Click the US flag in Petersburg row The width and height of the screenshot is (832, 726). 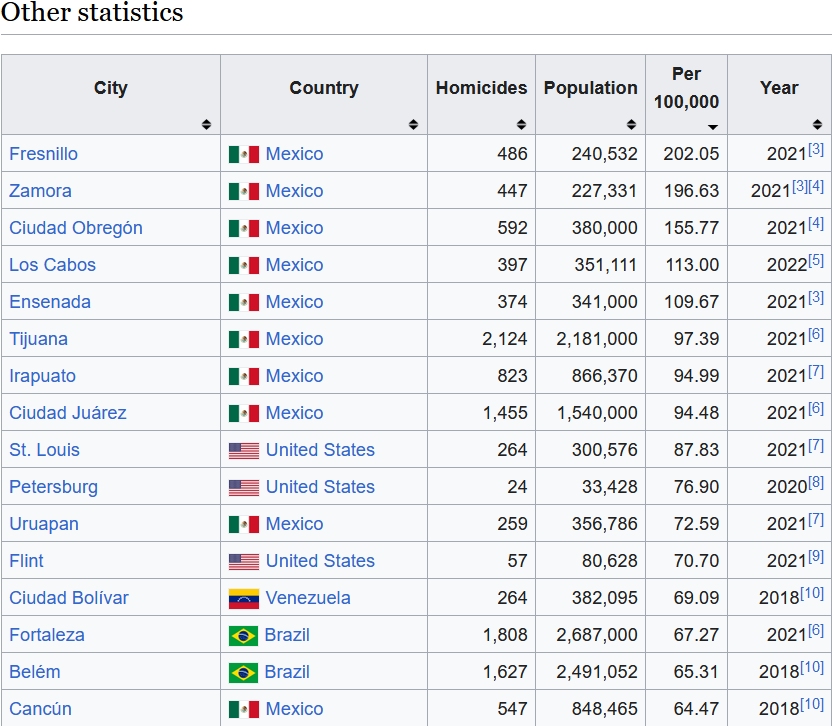click(x=244, y=488)
